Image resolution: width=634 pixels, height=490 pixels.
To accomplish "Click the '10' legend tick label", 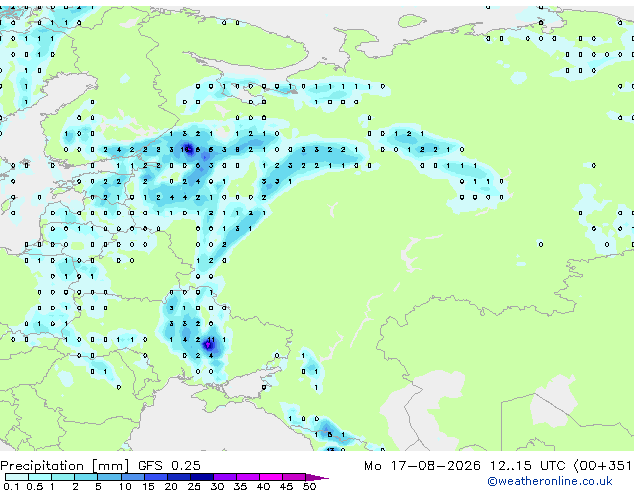I will [125, 486].
